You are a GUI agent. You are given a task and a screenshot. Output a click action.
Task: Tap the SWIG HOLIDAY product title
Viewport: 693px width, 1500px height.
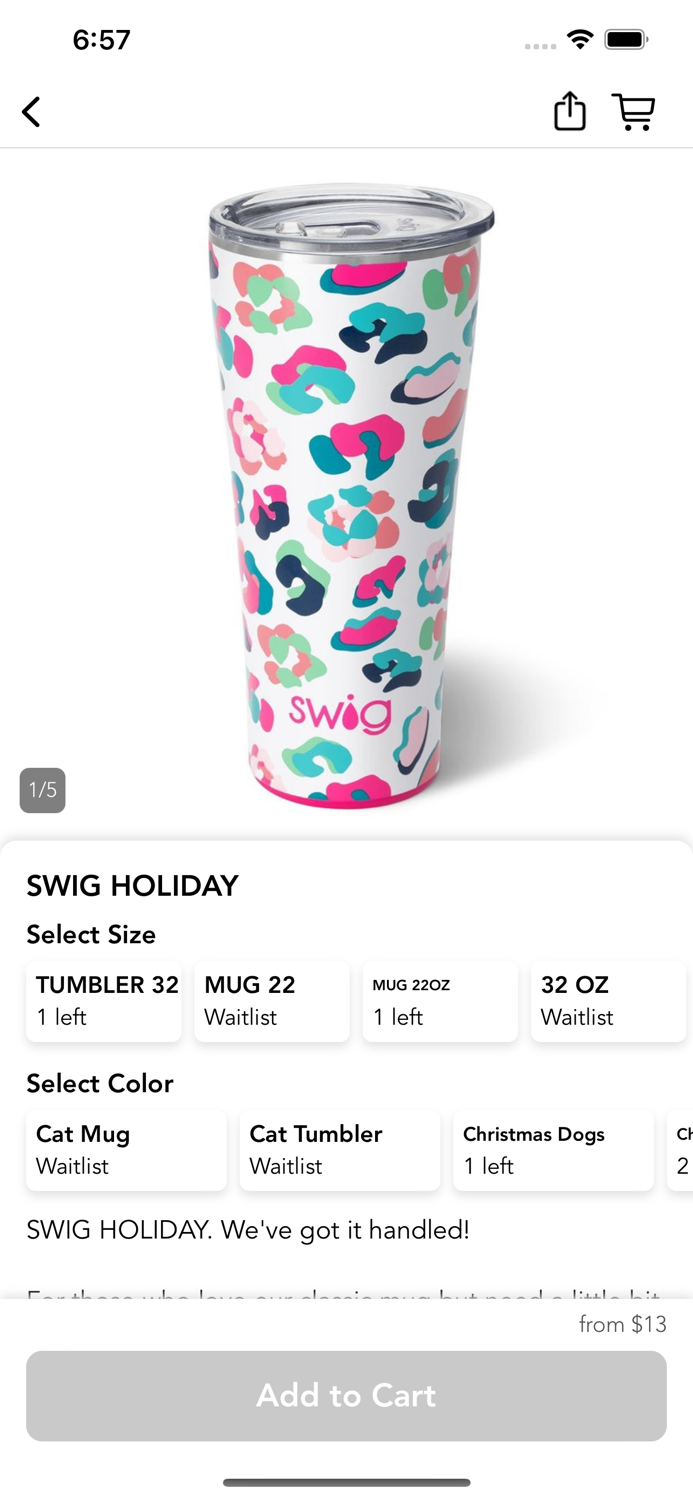(x=132, y=886)
